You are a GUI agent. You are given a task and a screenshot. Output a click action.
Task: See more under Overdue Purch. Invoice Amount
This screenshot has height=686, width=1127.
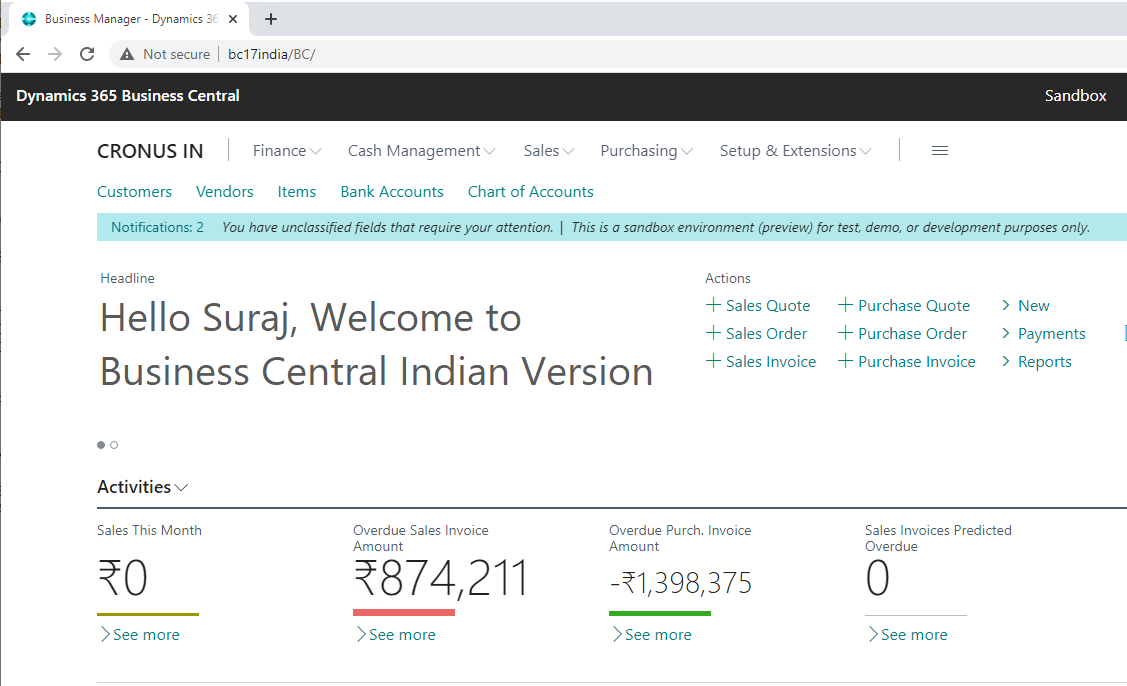(x=651, y=634)
